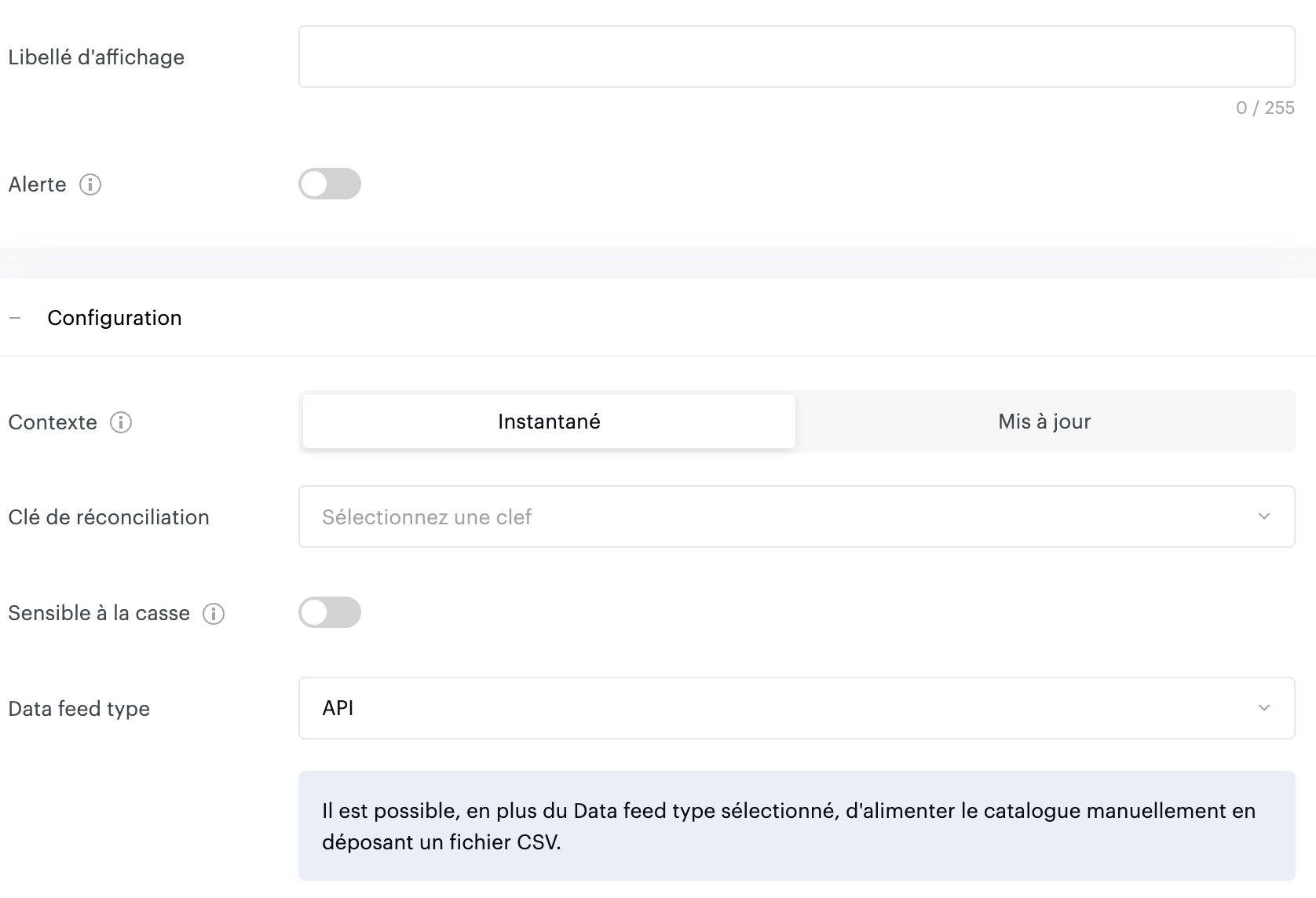Click inside the Libellé d'affichage text field
The height and width of the screenshot is (898, 1316).
795,56
